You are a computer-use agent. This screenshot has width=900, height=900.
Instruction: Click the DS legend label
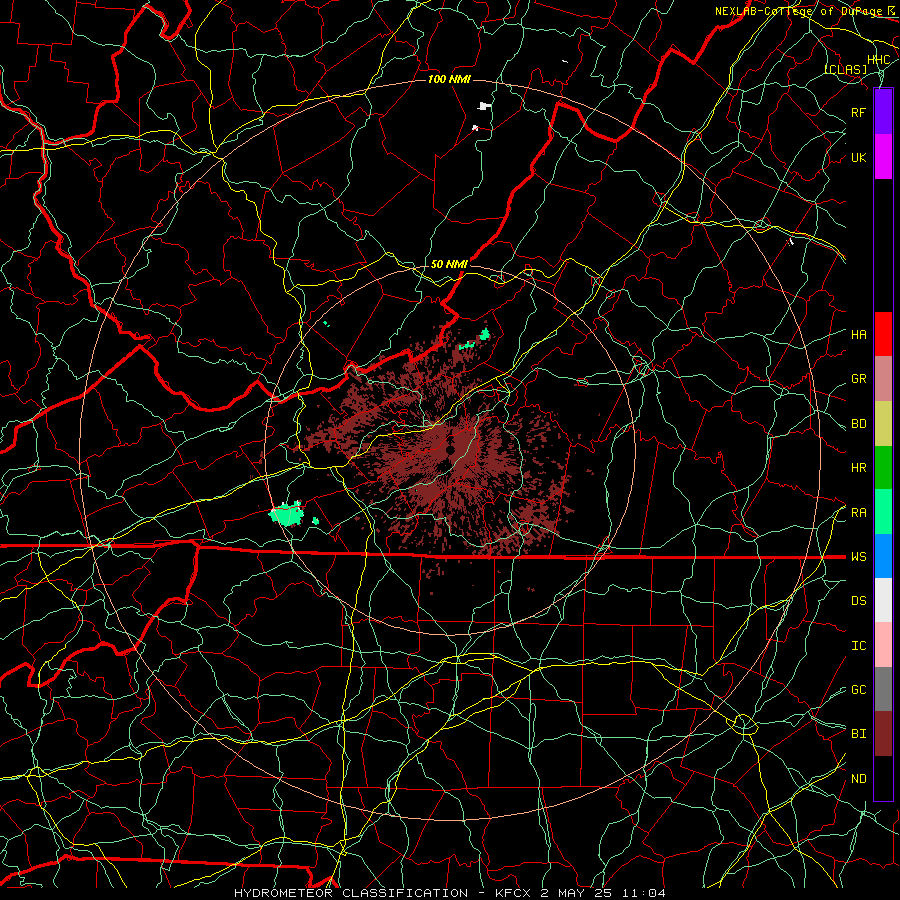pos(858,601)
